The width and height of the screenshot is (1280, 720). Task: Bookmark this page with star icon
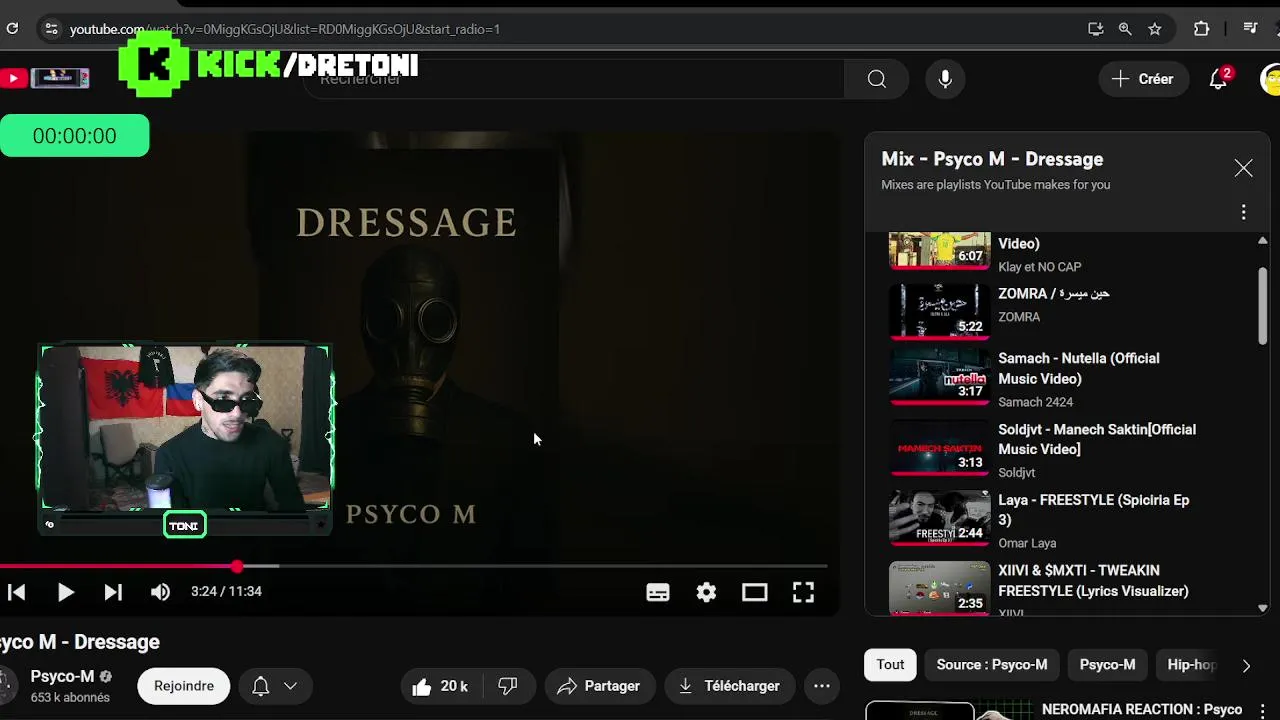pos(1155,29)
